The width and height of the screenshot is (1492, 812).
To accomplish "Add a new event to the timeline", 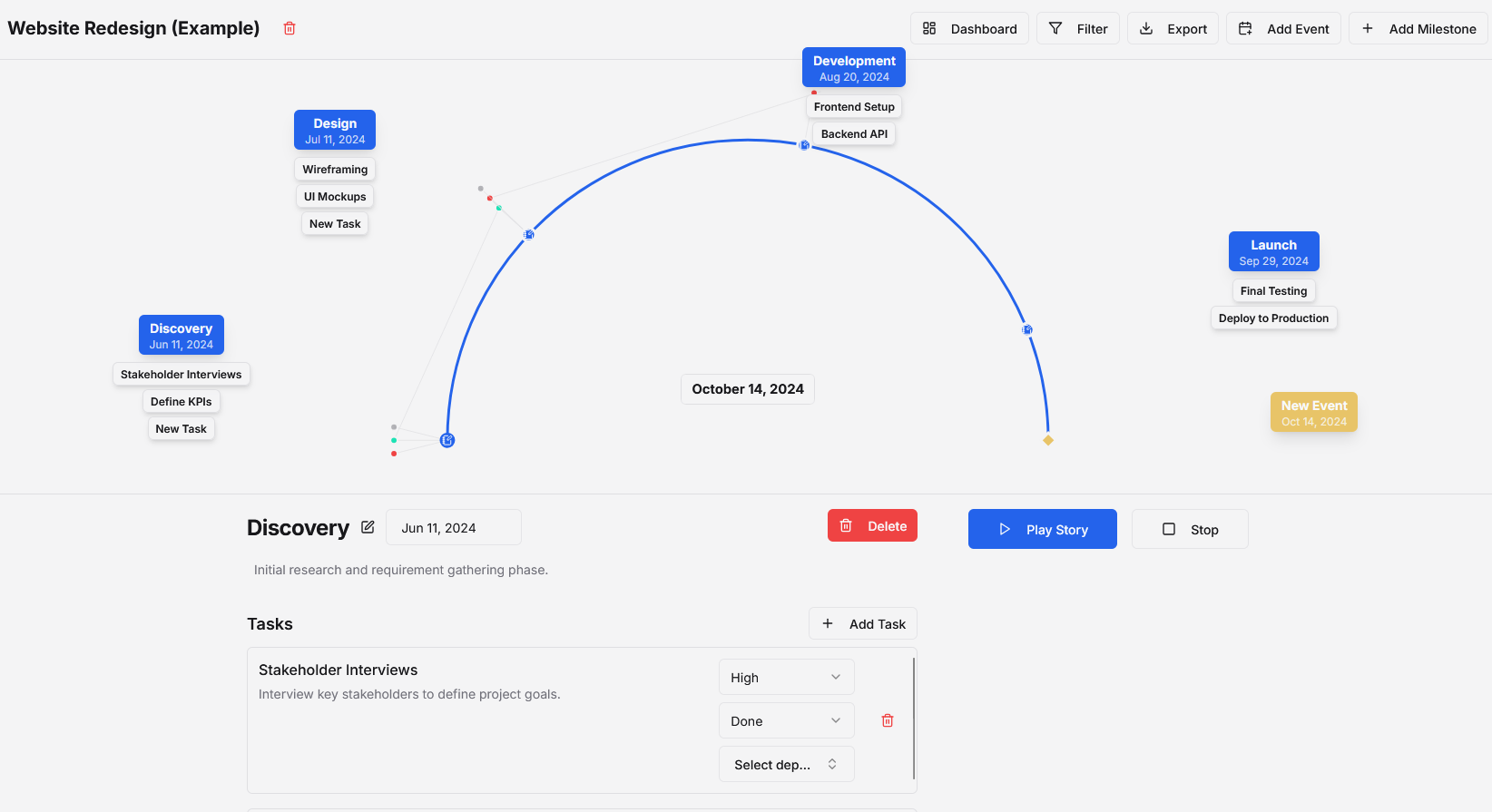I will [x=1283, y=29].
